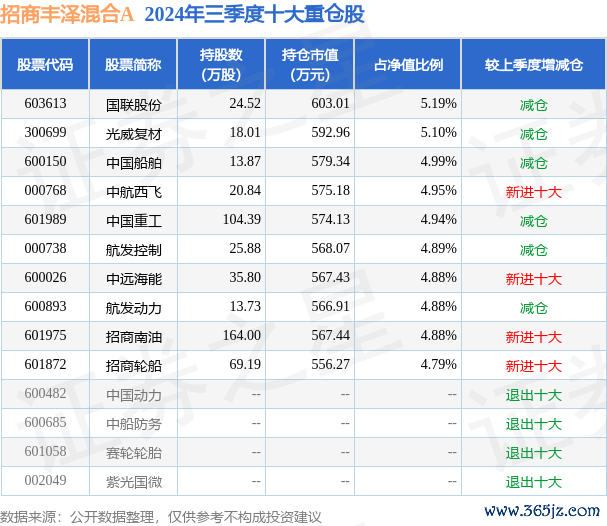This screenshot has width=607, height=526.
Task: Select stock name 中国动力
Action: (x=134, y=395)
